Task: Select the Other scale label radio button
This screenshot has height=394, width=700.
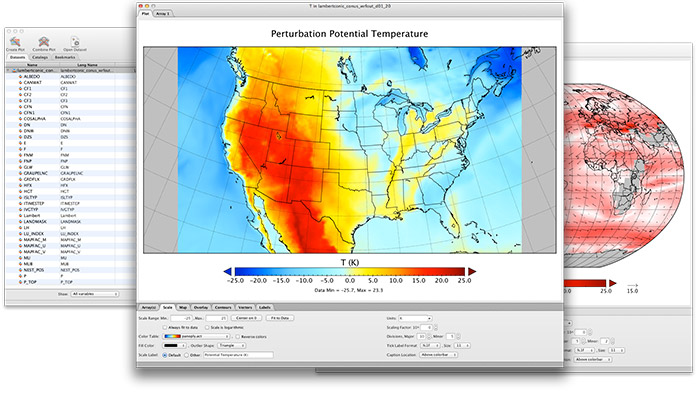Action: [187, 355]
